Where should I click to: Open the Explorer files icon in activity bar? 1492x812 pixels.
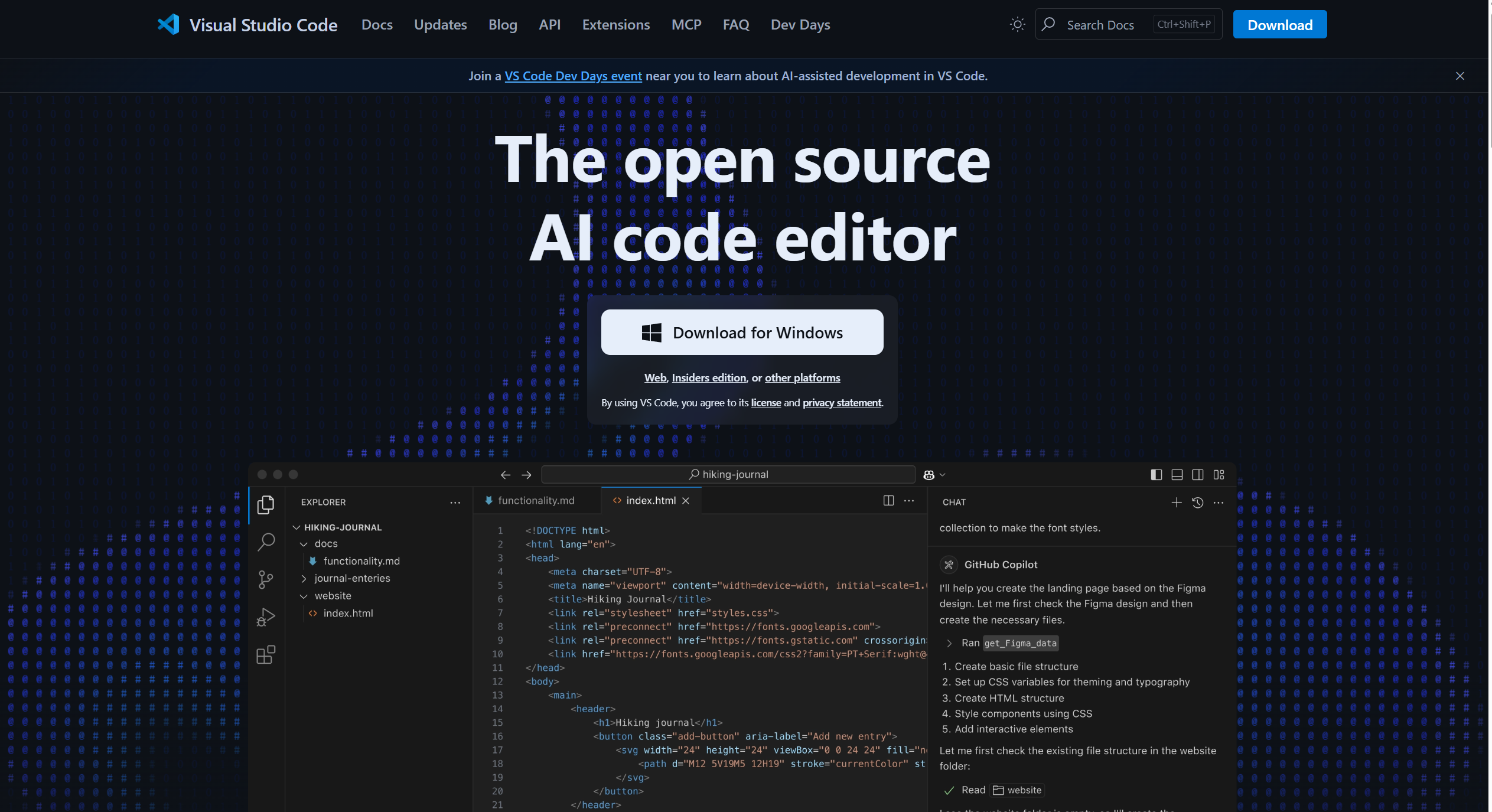(x=266, y=504)
